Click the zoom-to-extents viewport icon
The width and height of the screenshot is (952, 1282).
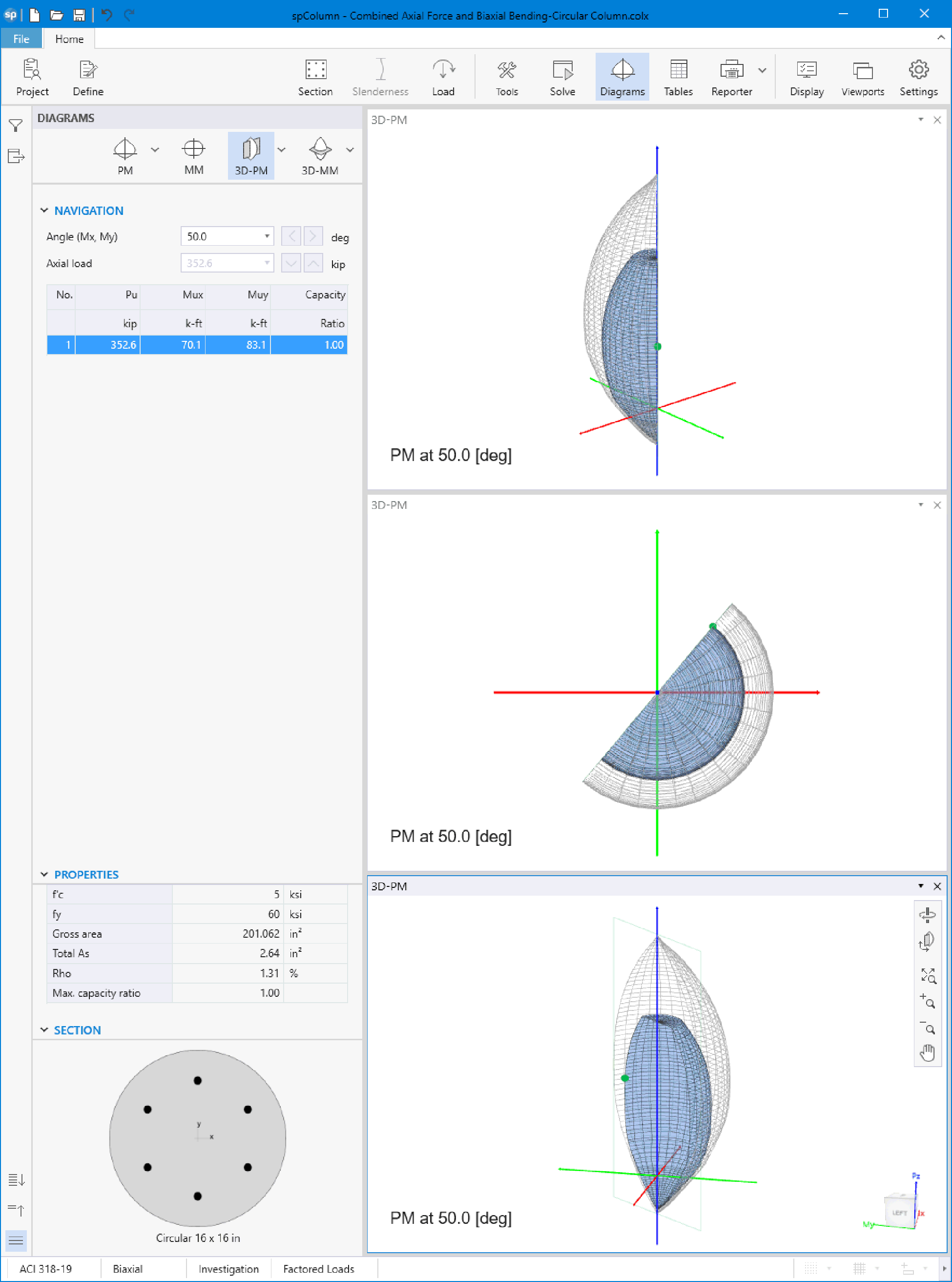point(927,975)
